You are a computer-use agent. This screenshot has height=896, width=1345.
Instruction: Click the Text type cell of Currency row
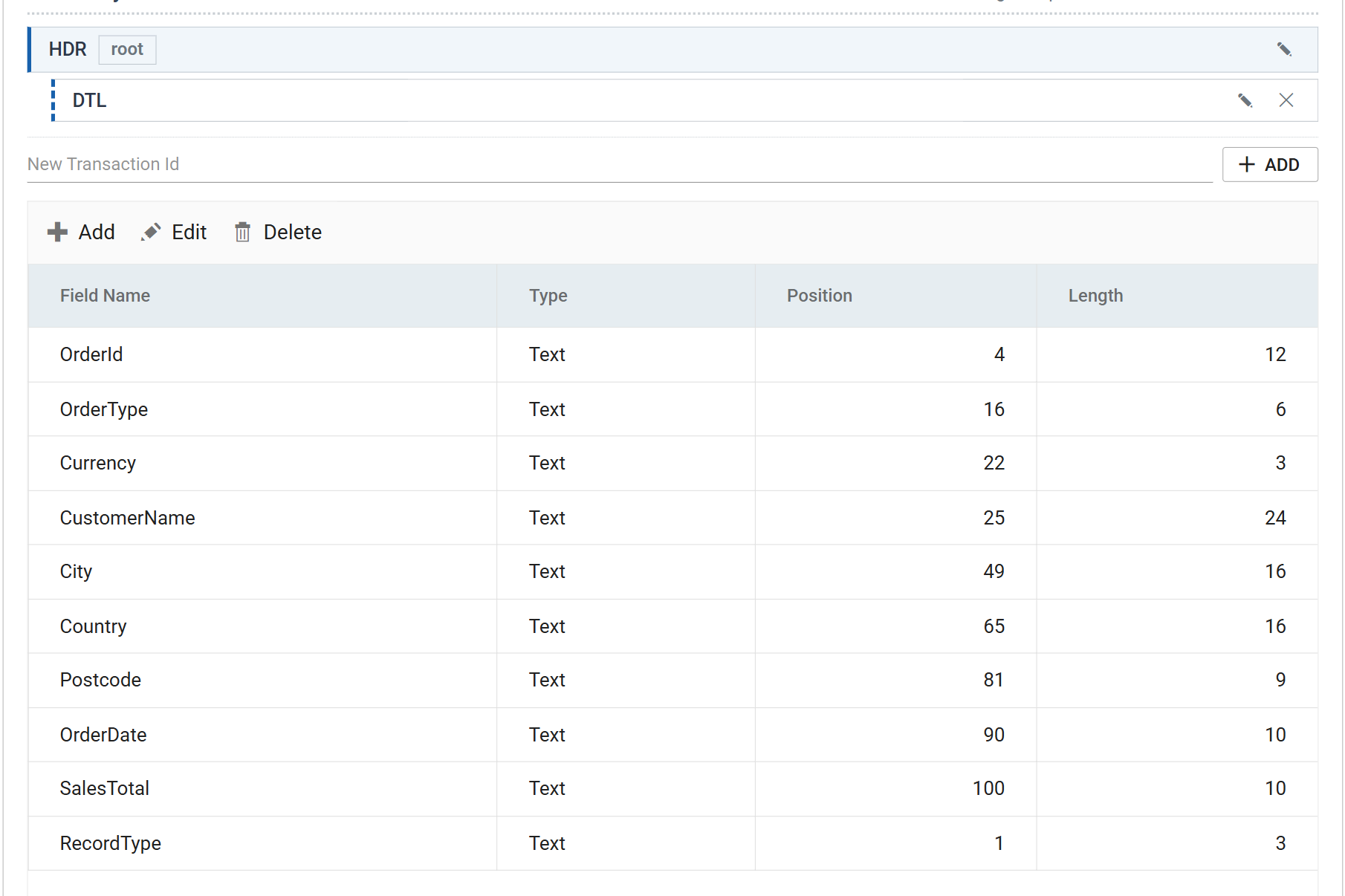pos(626,464)
